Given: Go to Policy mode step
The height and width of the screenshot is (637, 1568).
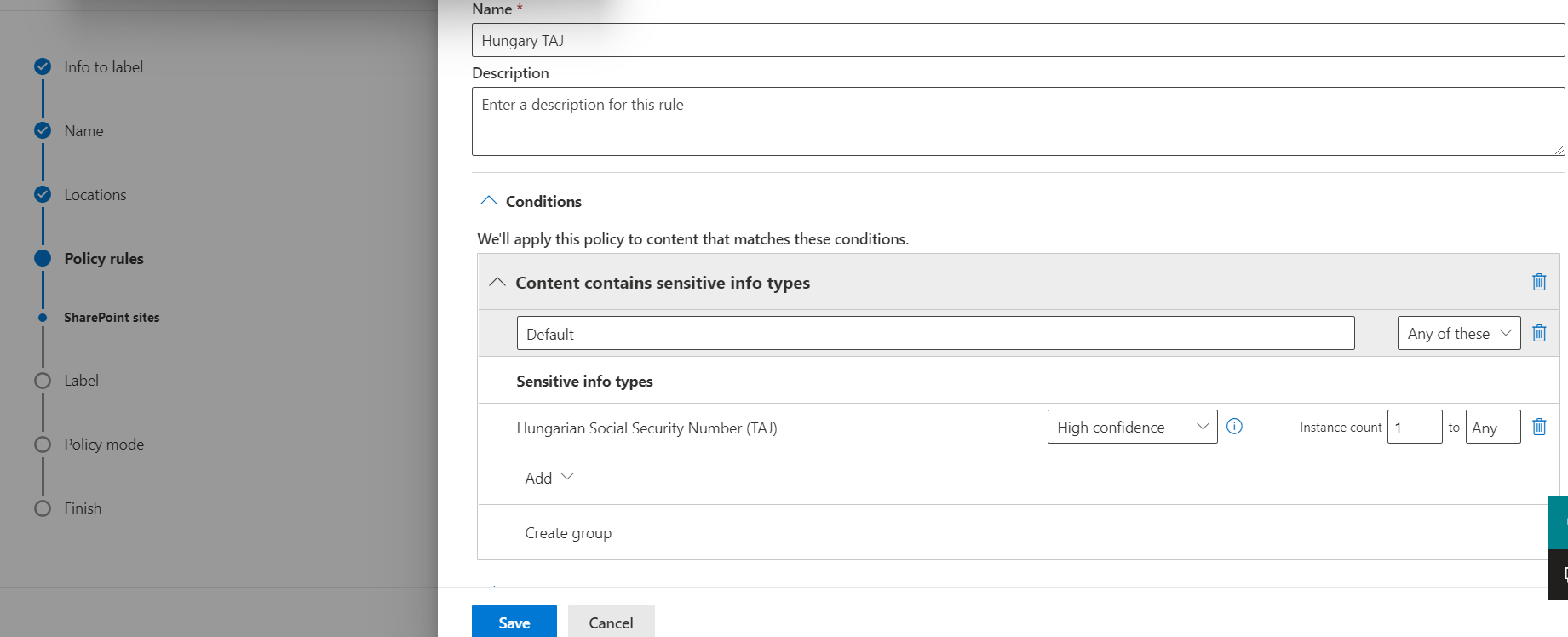Looking at the screenshot, I should tap(103, 445).
